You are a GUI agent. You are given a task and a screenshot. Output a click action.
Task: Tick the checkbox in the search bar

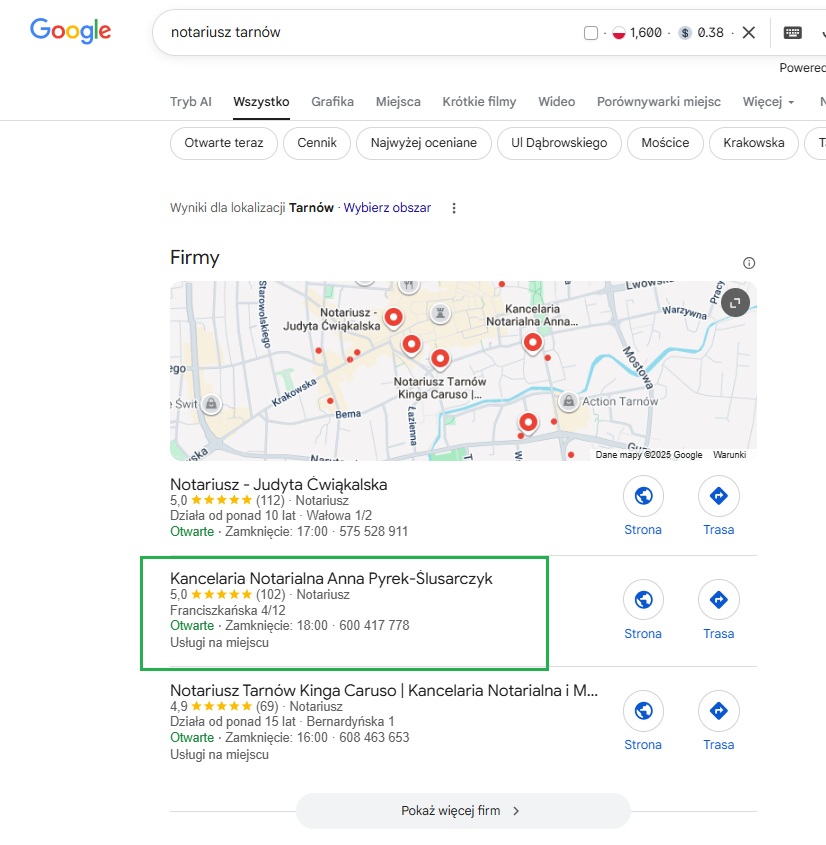(591, 33)
